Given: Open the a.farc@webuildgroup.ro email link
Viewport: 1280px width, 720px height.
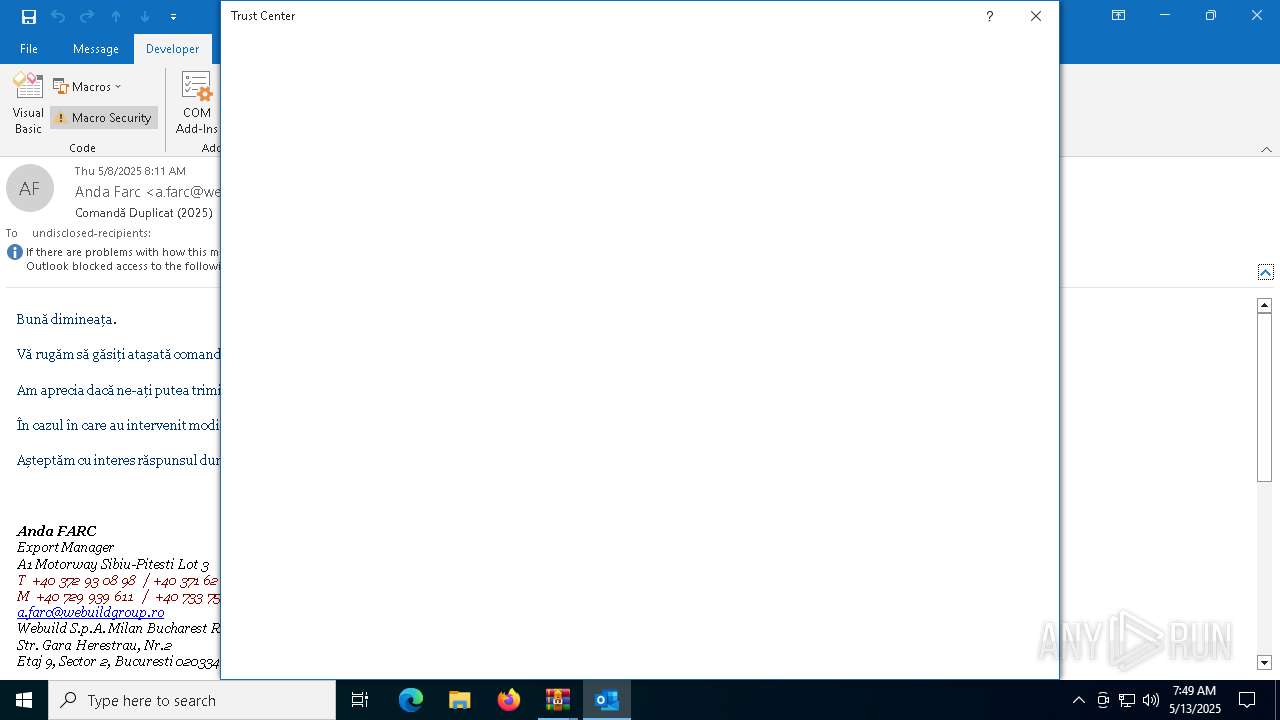Looking at the screenshot, I should point(90,612).
